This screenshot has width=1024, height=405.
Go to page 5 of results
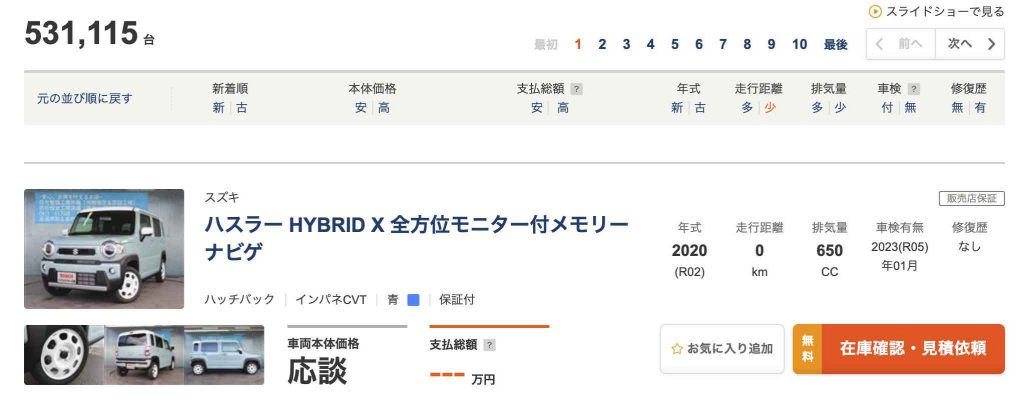click(x=675, y=44)
